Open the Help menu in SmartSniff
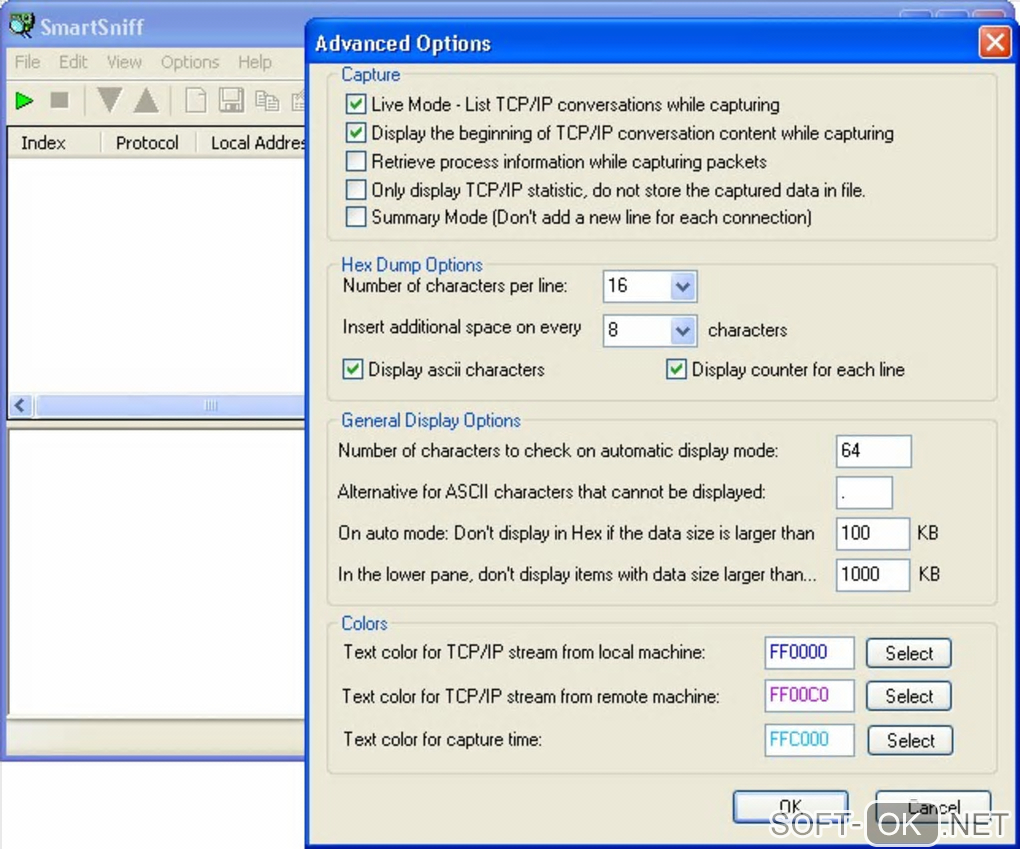The height and width of the screenshot is (849, 1020). (254, 62)
